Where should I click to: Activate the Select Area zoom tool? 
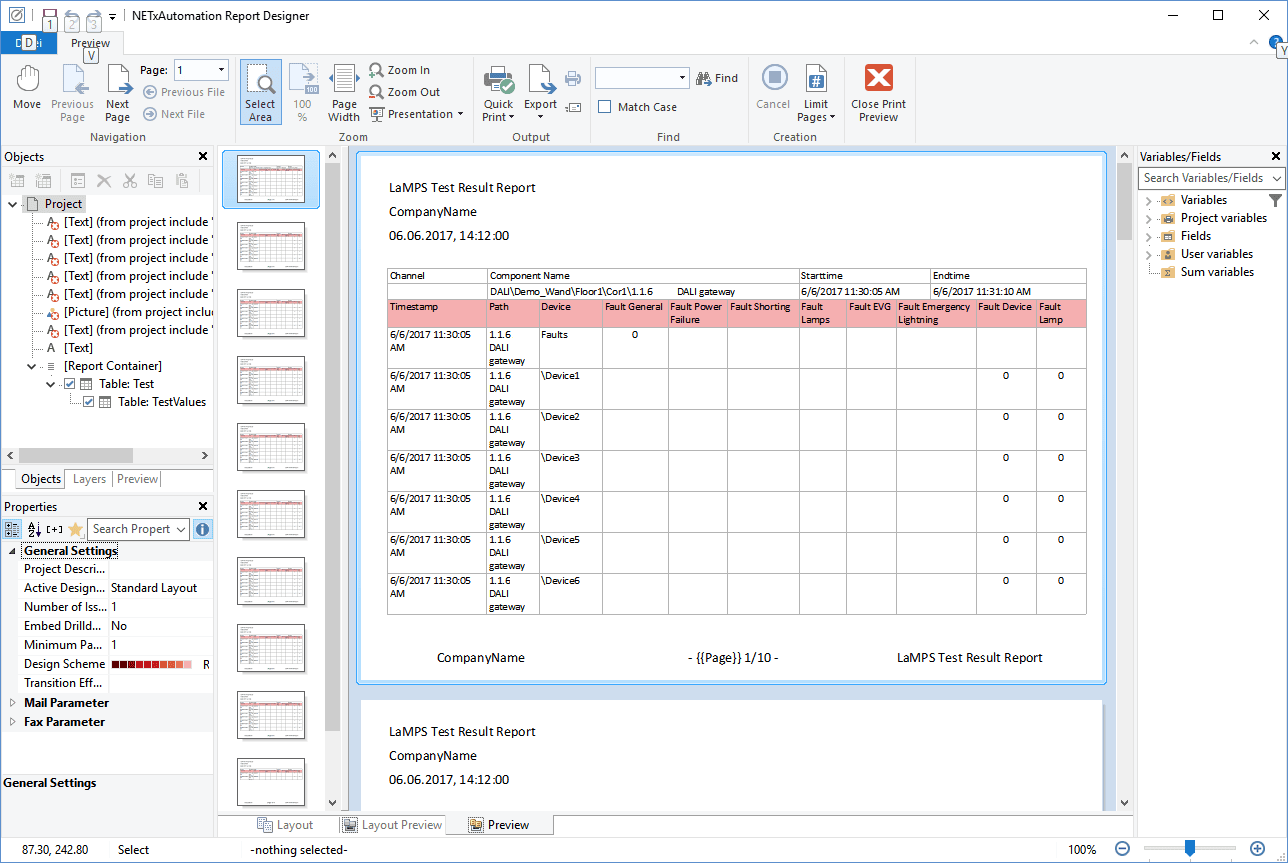(260, 93)
